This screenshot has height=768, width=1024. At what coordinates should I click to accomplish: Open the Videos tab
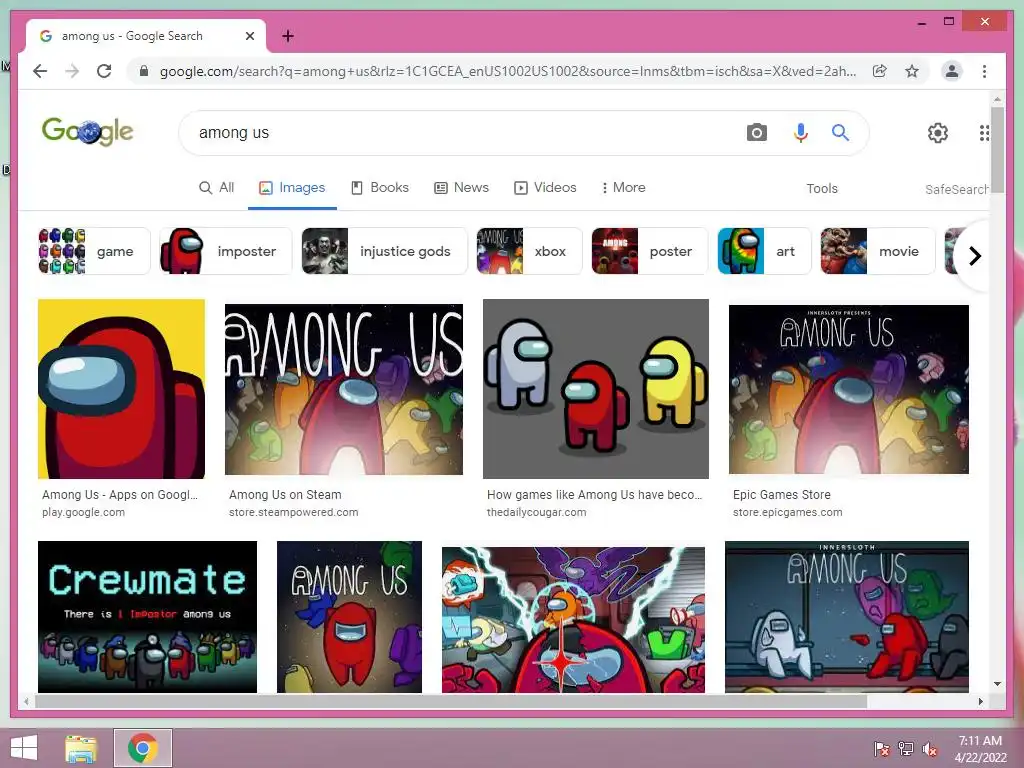tap(545, 188)
